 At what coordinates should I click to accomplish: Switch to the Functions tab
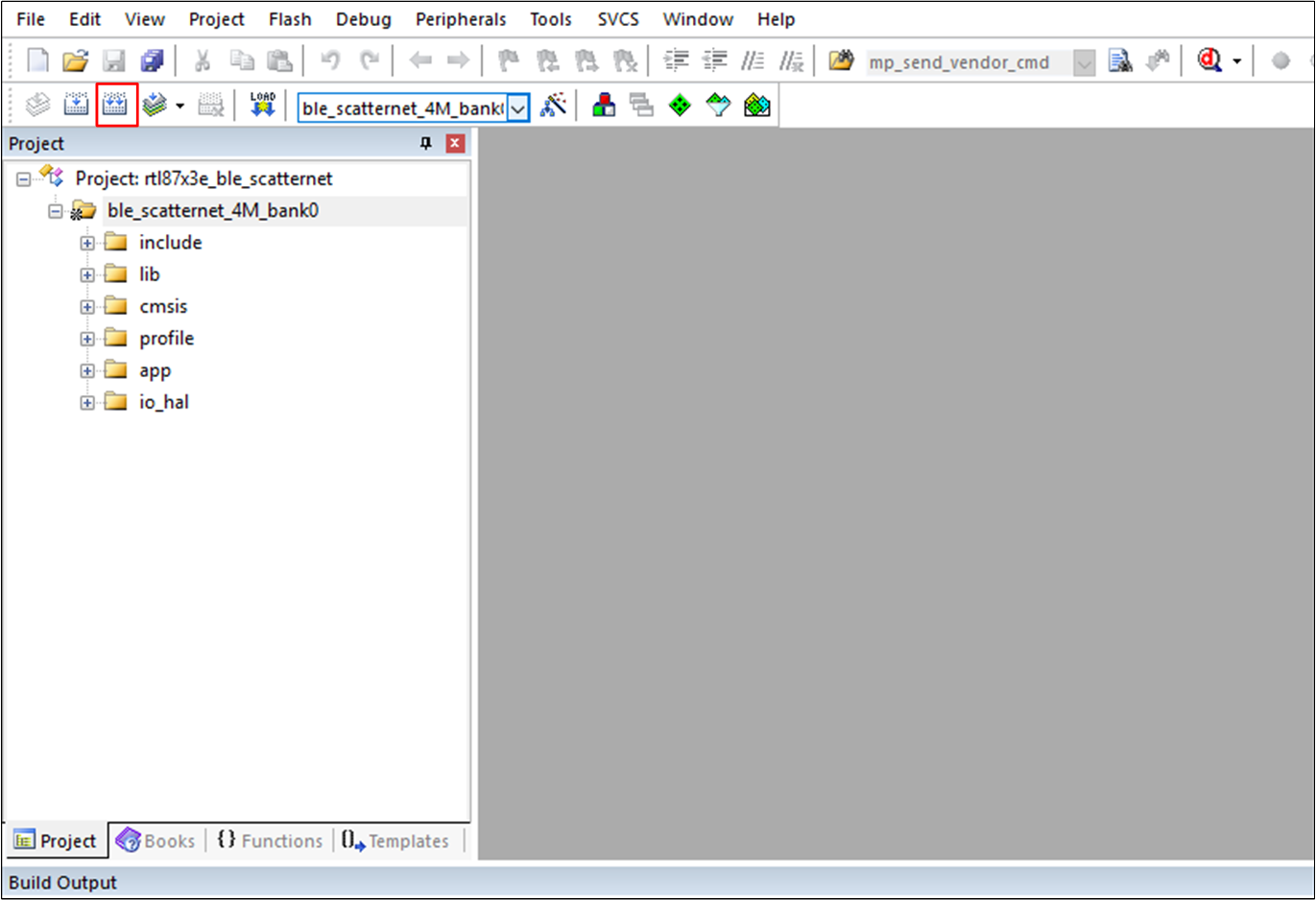(270, 841)
